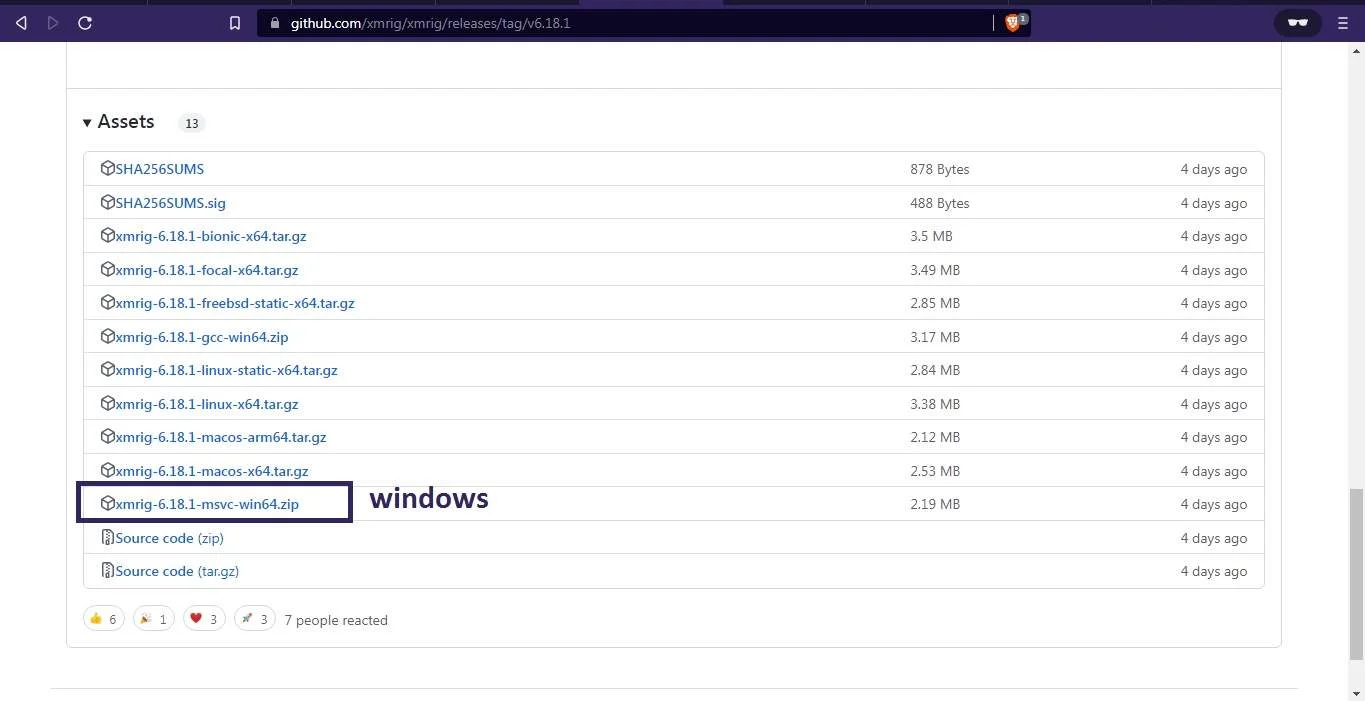Click the Assets count badge 13
The image size is (1365, 701).
(x=191, y=124)
